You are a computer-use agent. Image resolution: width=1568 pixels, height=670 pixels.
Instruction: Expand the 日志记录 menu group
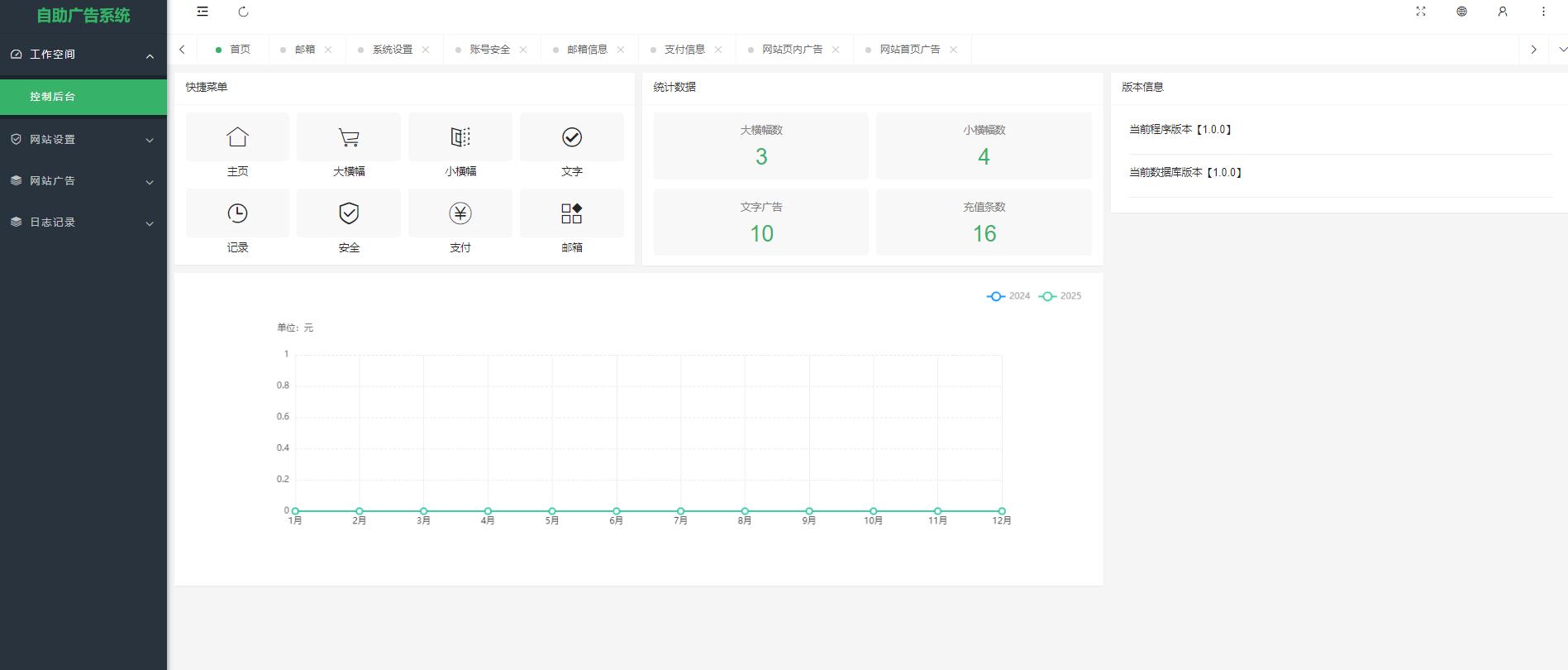(150, 223)
